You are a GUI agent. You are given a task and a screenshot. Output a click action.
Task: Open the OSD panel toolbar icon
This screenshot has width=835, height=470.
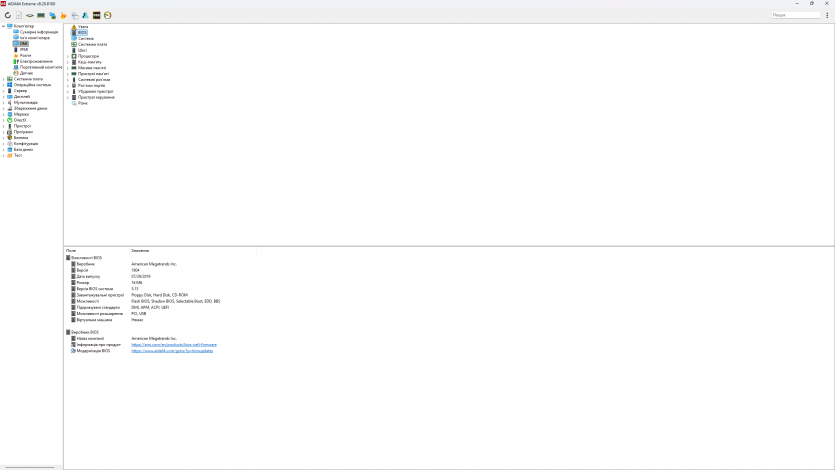(x=96, y=15)
